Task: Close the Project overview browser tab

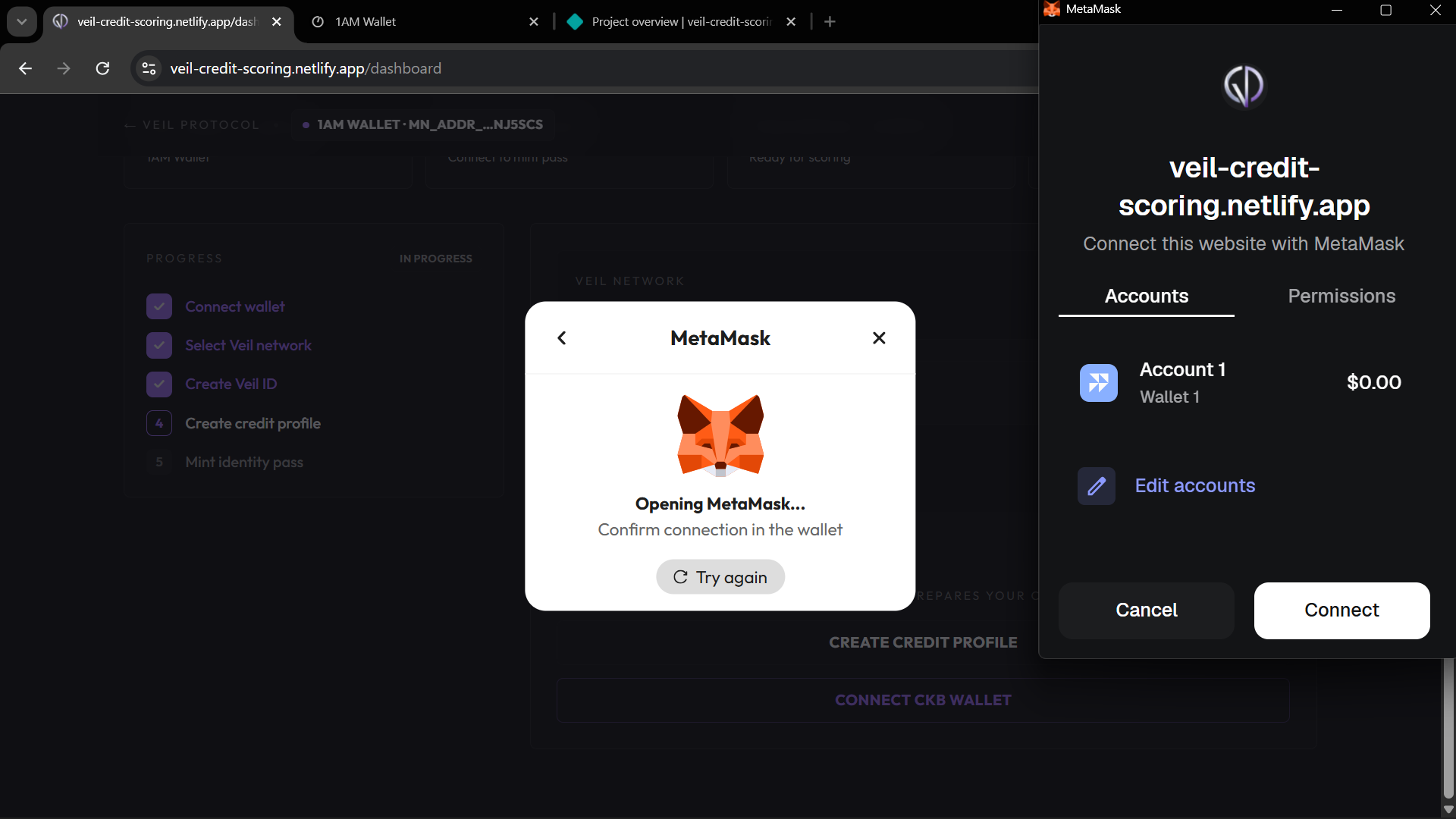Action: pos(791,22)
